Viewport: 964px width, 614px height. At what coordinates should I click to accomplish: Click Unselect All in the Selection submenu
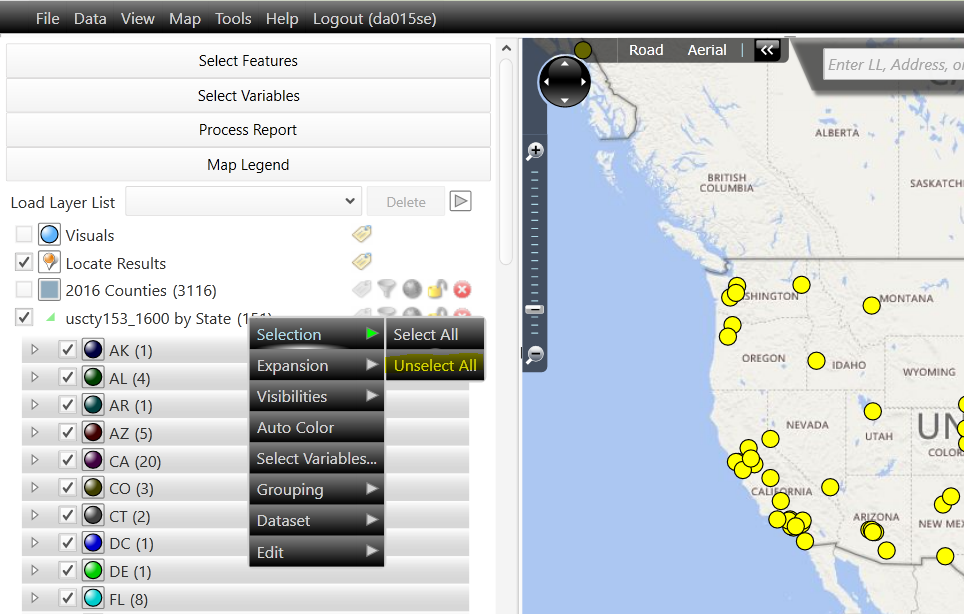pos(434,365)
